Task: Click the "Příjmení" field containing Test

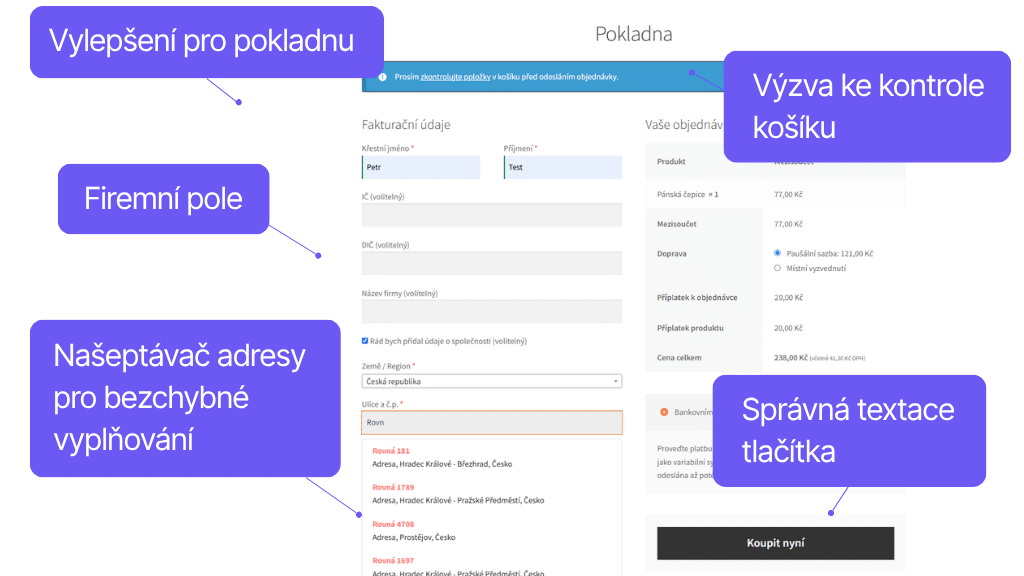Action: [x=562, y=167]
